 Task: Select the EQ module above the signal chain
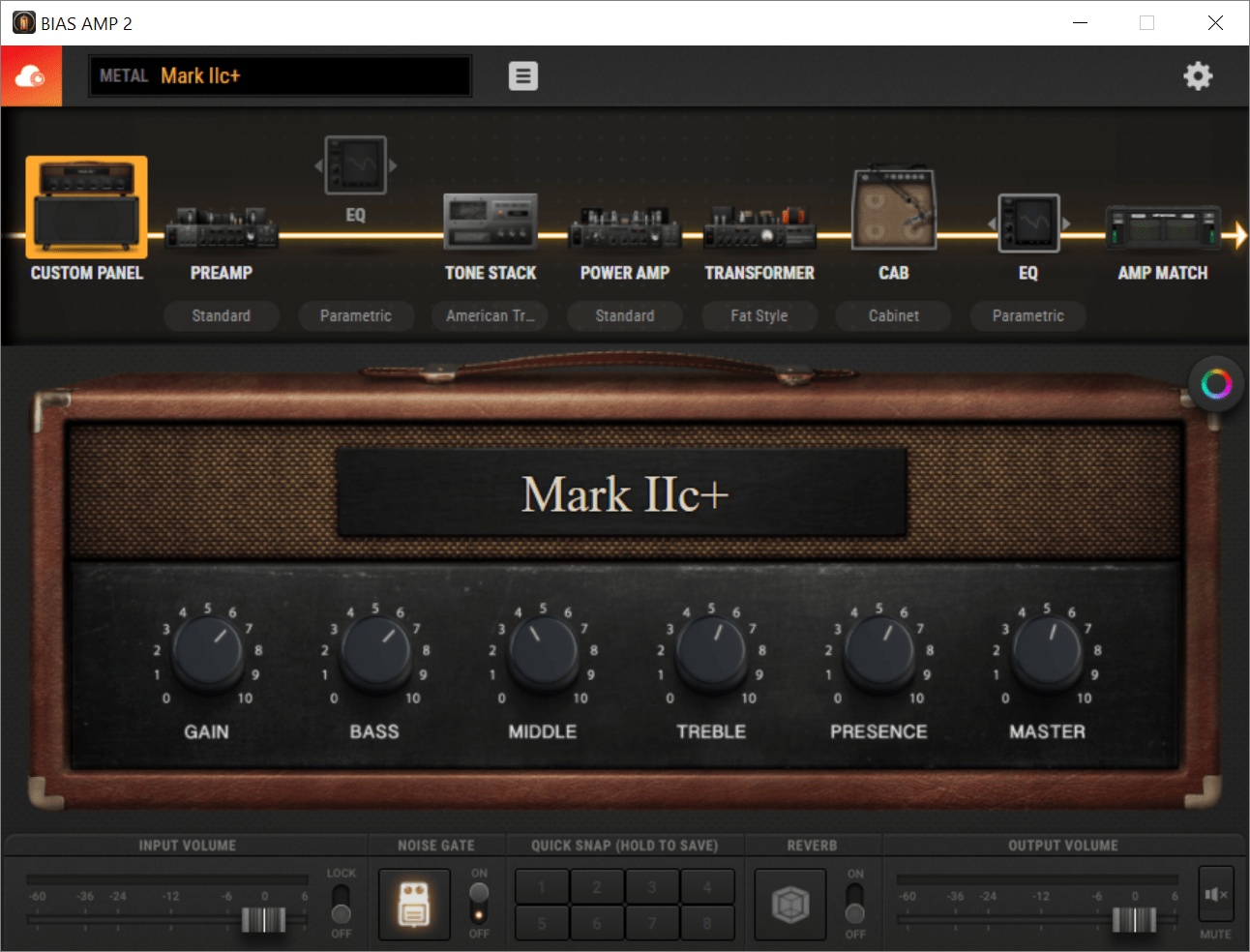coord(356,164)
